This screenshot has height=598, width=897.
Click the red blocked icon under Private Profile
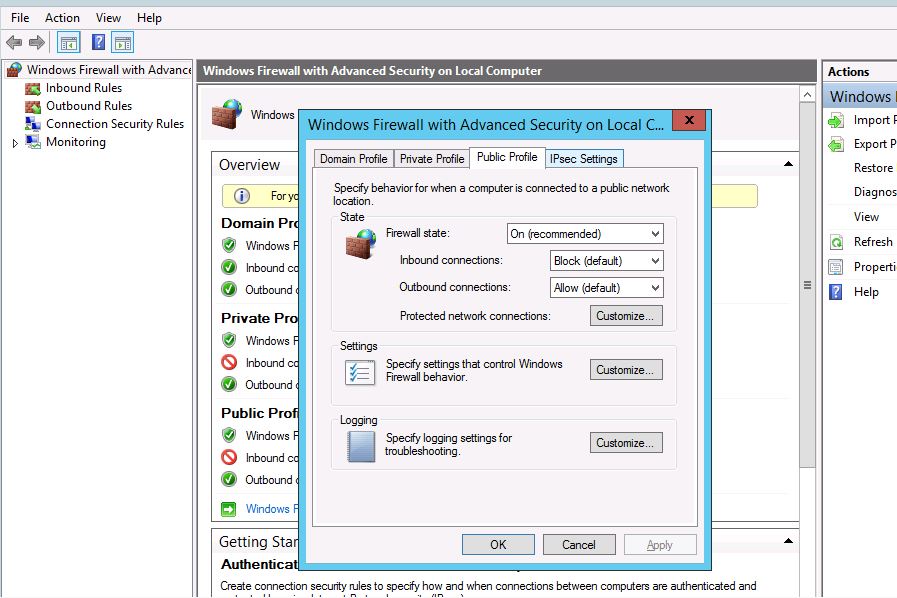229,362
